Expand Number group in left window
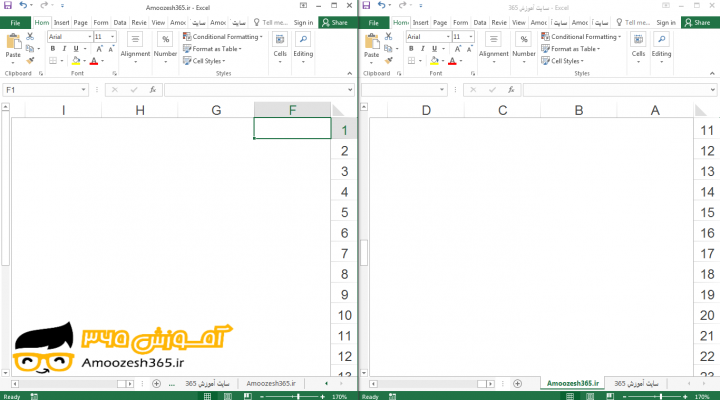 165,47
